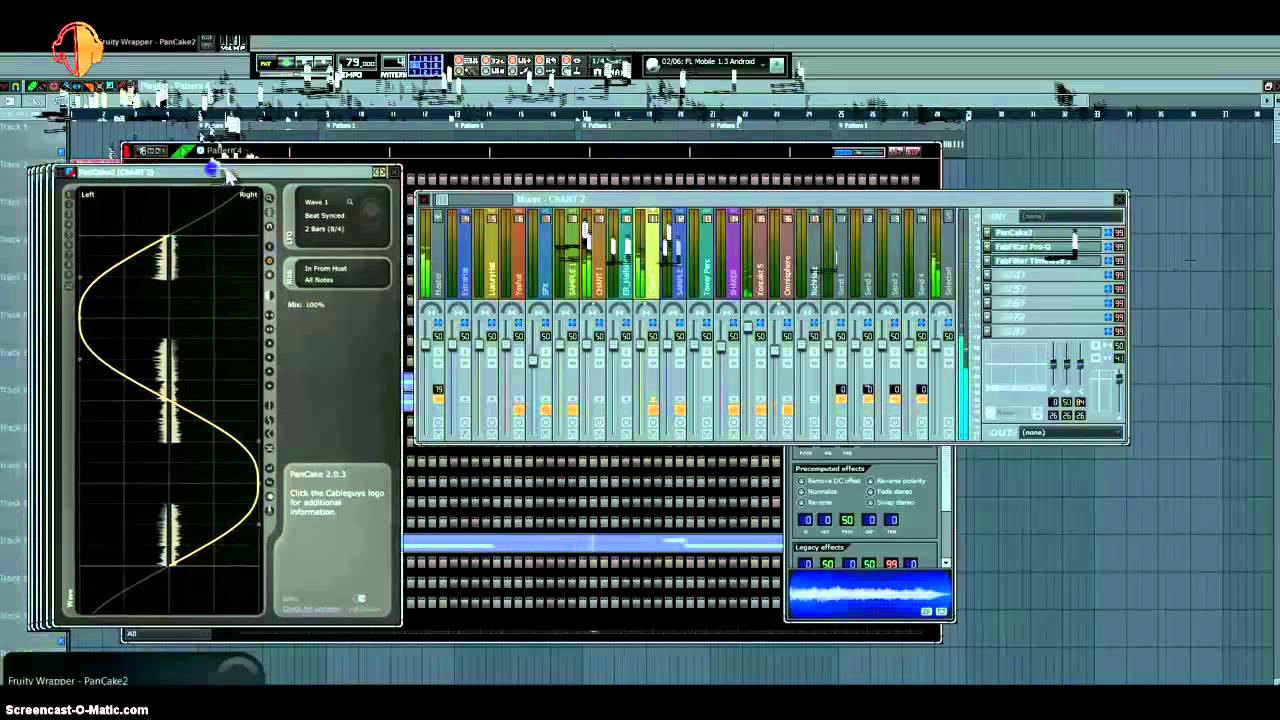This screenshot has height=720, width=1280.
Task: Click the PanCake2 slot mix level 99
Action: 1119,233
